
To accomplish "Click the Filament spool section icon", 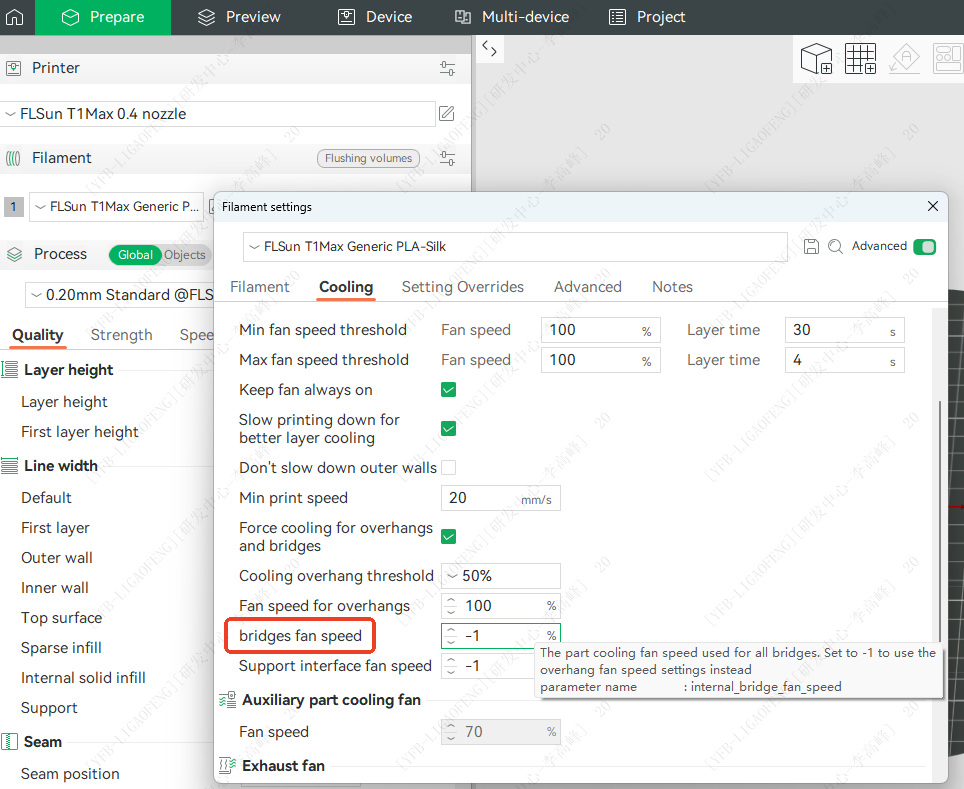I will pyautogui.click(x=13, y=158).
